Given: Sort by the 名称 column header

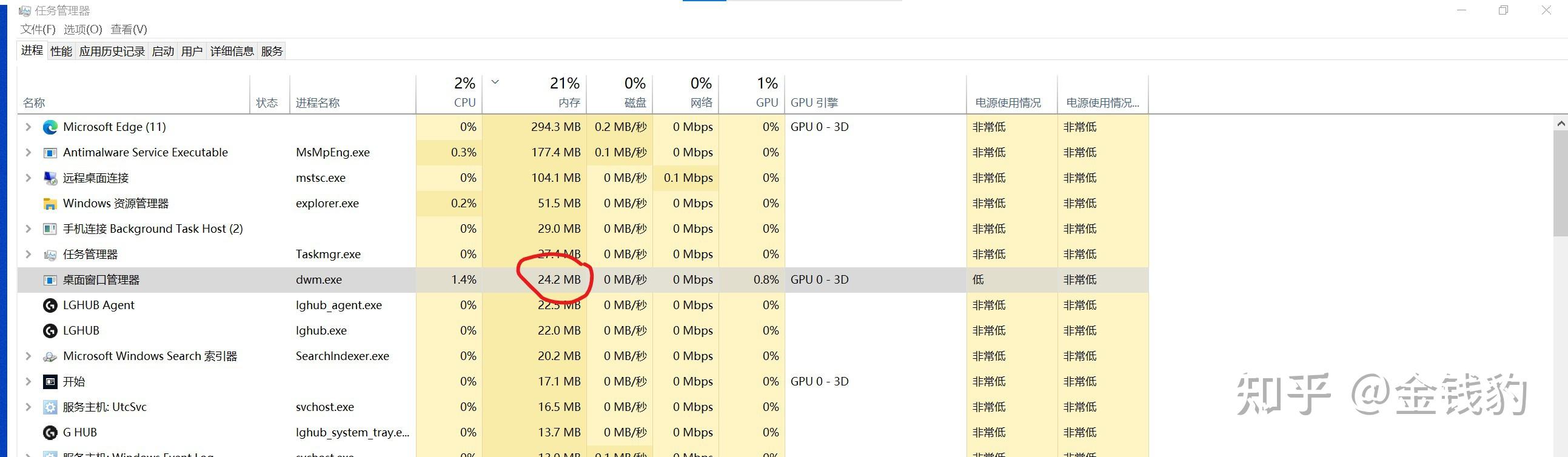Looking at the screenshot, I should pyautogui.click(x=133, y=95).
